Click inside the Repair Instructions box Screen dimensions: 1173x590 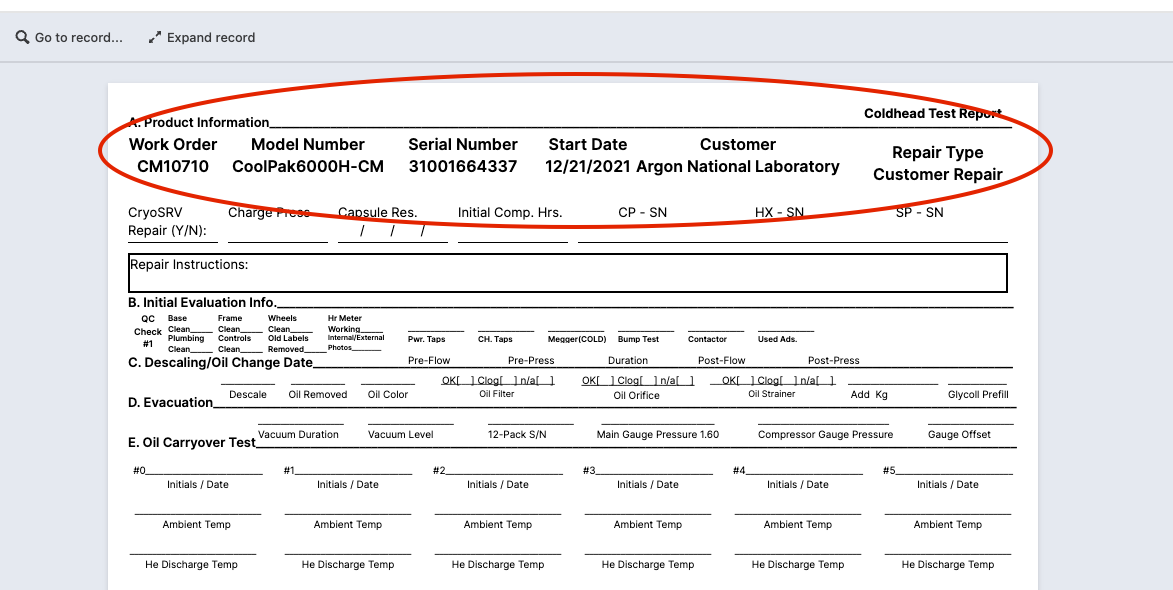coord(567,273)
